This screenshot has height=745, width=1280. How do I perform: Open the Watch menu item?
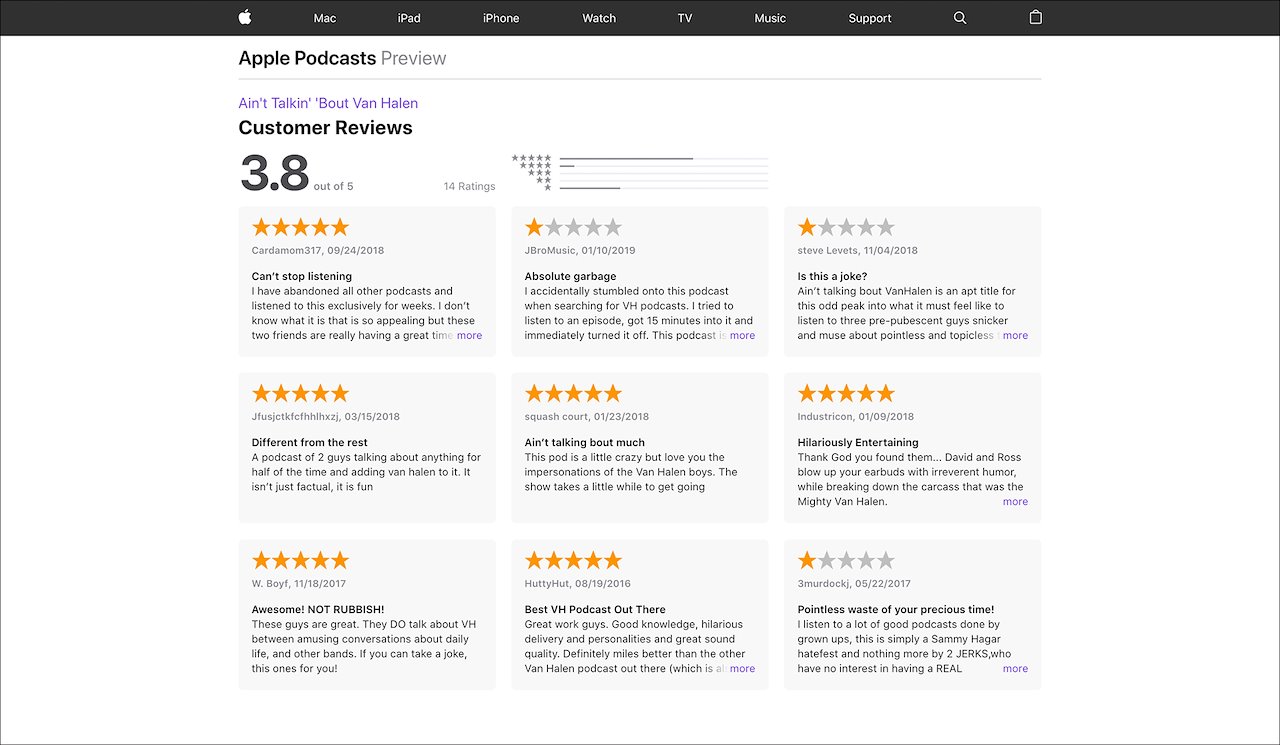599,18
